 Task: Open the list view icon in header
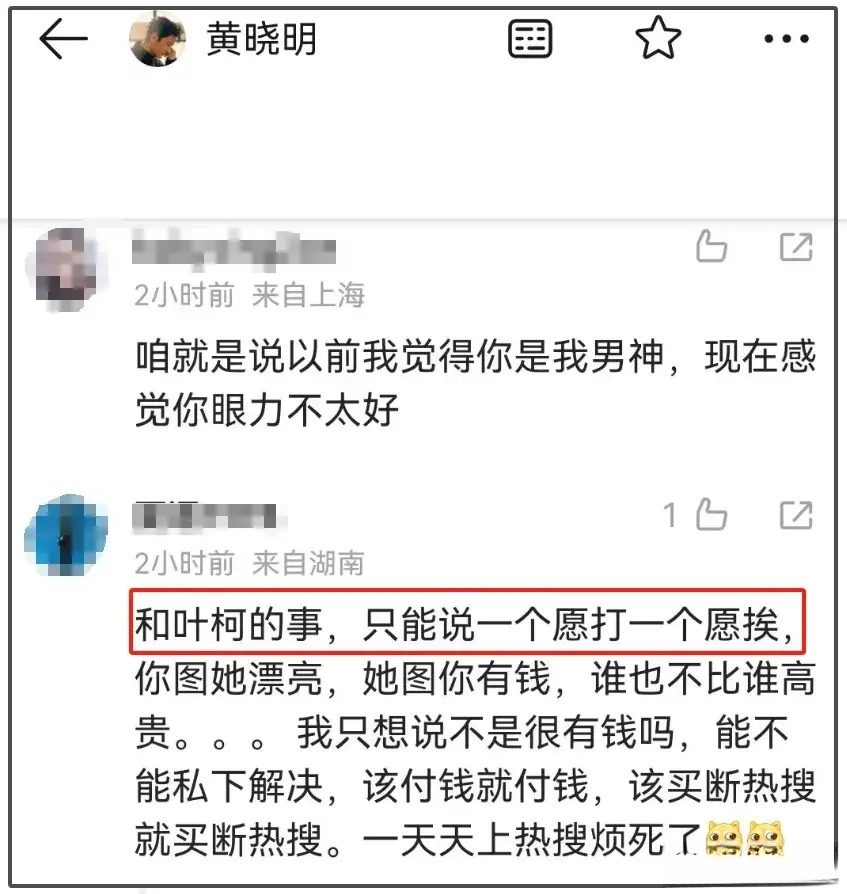click(530, 39)
